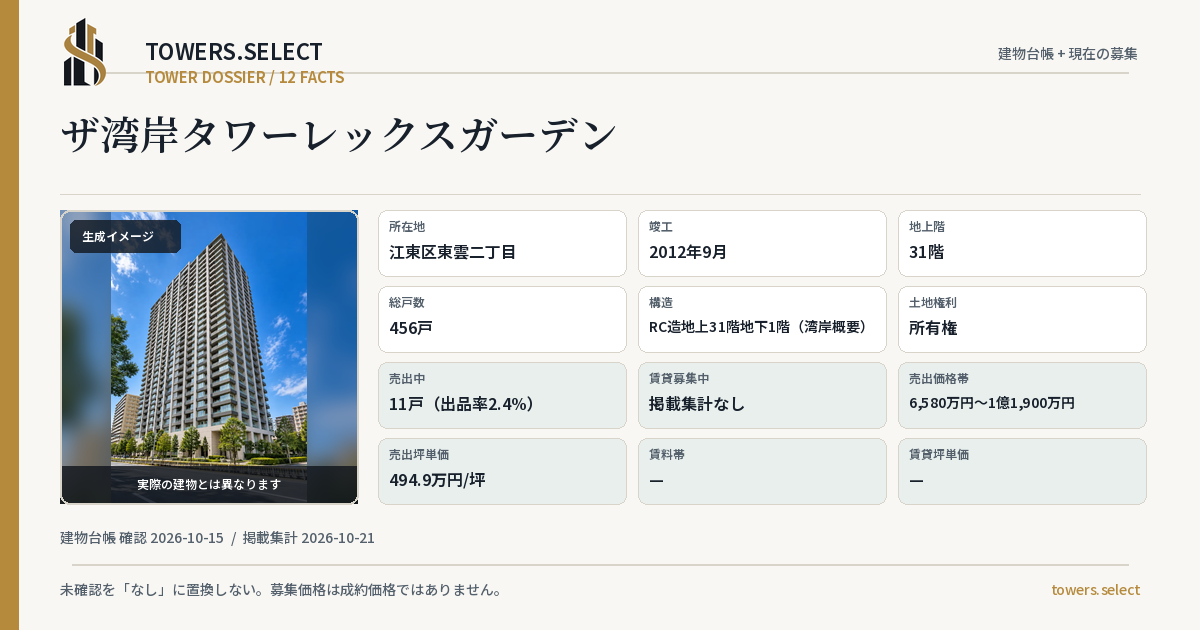The width and height of the screenshot is (1200, 630).
Task: Select the 賃貸坪単価 card
Action: (x=1022, y=471)
